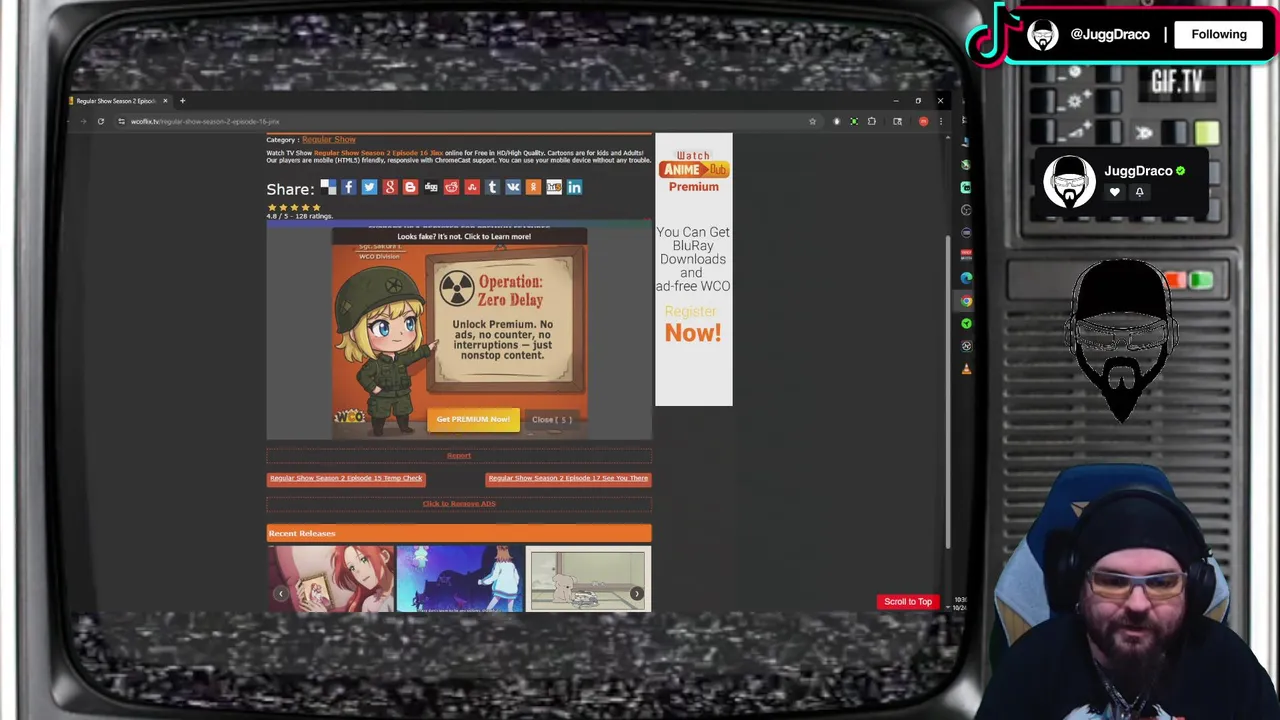Share via the Tumblr icon
Screen dimensions: 1280x720
[492, 187]
